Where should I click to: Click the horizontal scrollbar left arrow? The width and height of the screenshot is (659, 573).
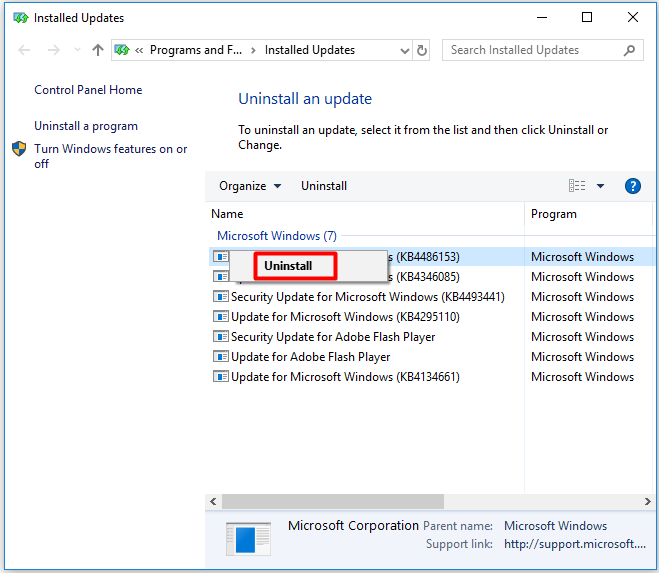[214, 501]
